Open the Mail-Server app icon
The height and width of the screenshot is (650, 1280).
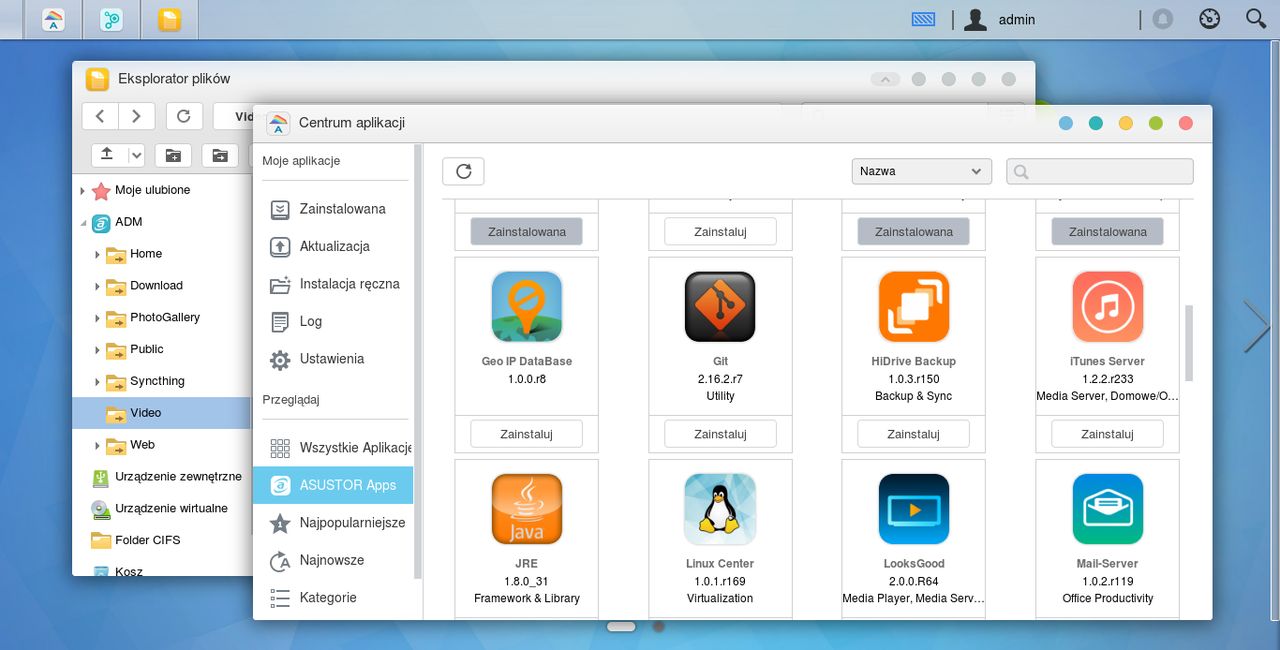click(1107, 509)
